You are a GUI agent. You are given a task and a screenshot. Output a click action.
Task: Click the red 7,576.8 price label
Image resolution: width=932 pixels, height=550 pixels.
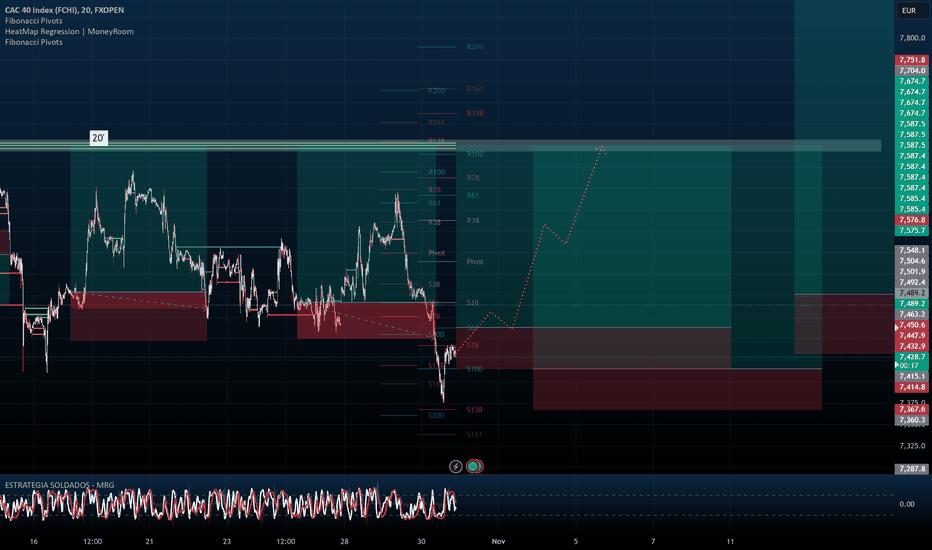click(912, 220)
